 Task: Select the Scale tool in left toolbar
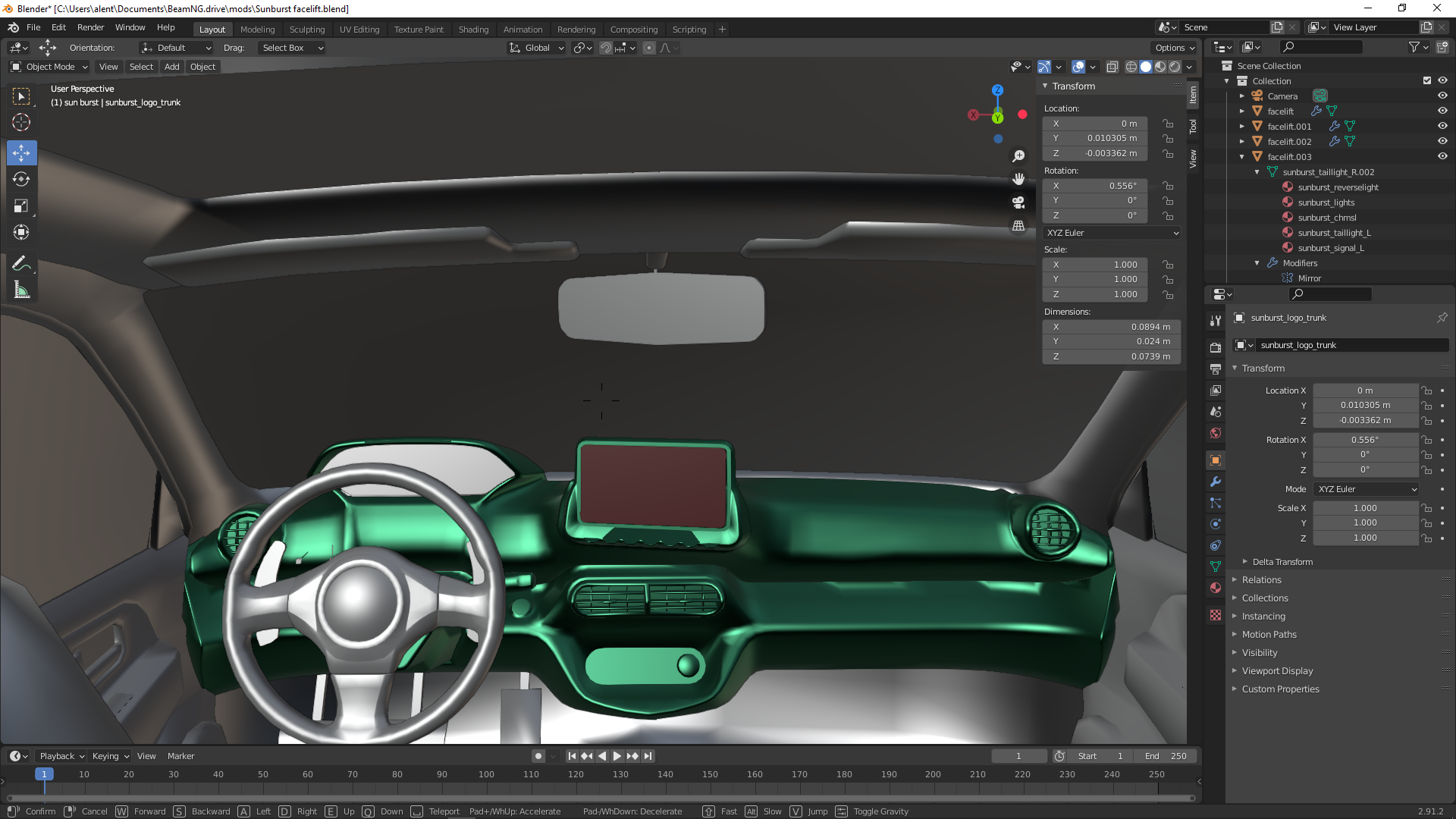point(21,206)
